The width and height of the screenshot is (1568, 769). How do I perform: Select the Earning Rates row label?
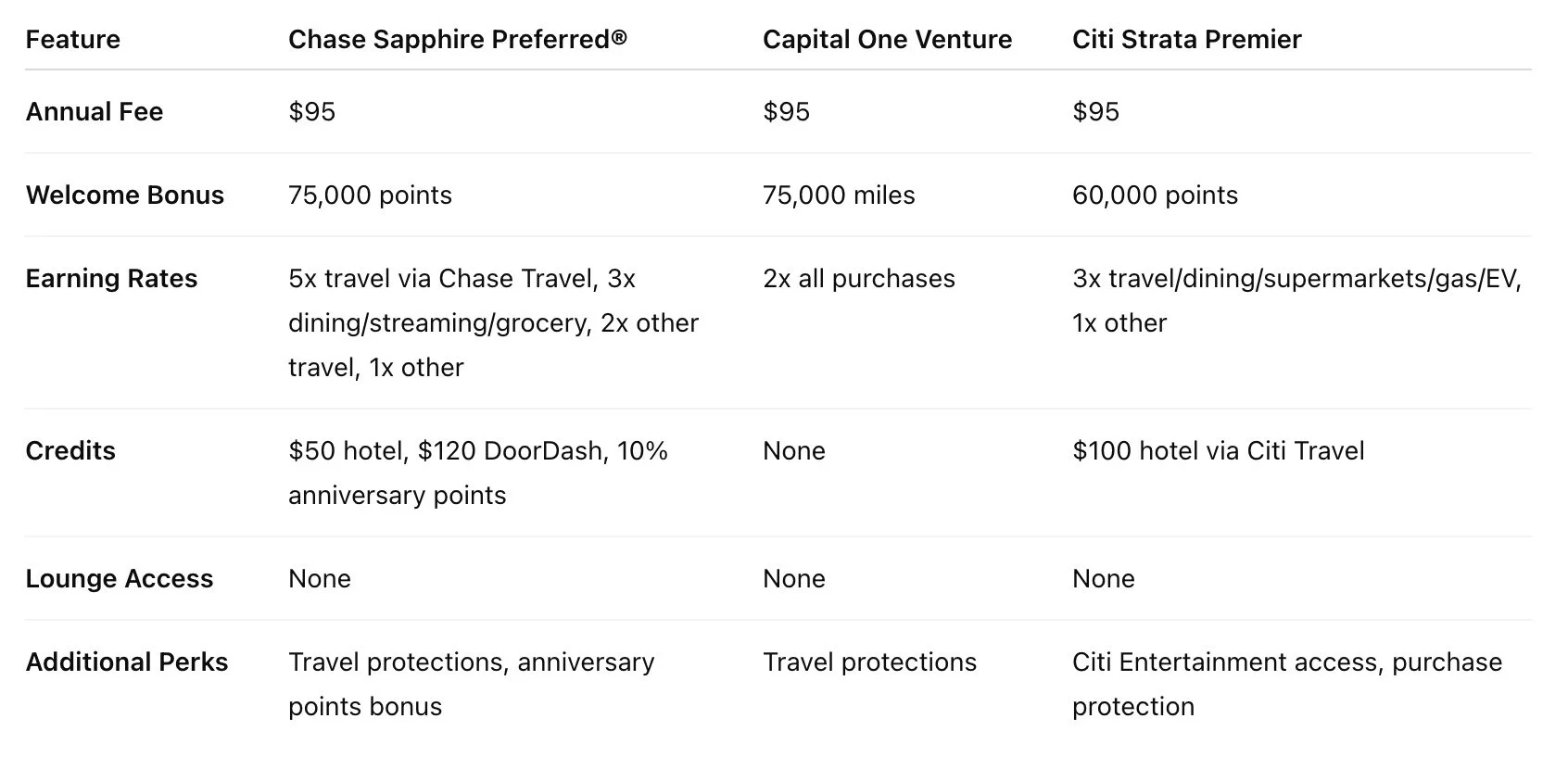click(x=111, y=278)
